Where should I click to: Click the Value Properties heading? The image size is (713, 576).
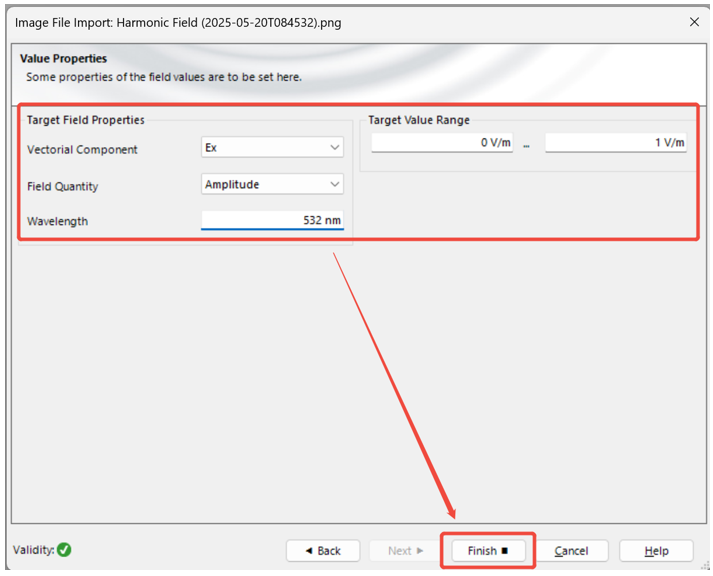(63, 60)
